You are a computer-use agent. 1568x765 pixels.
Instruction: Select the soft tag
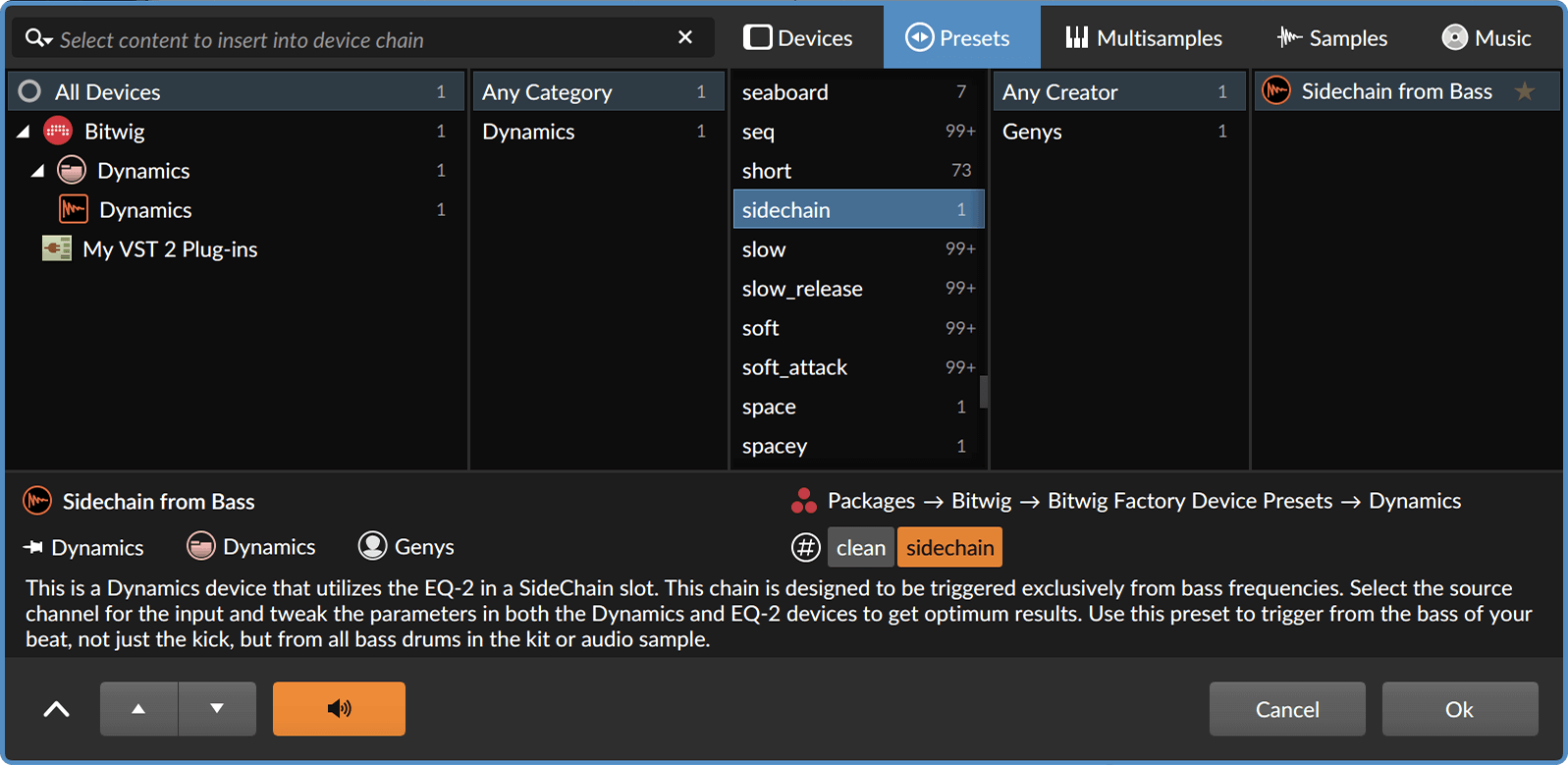[857, 327]
